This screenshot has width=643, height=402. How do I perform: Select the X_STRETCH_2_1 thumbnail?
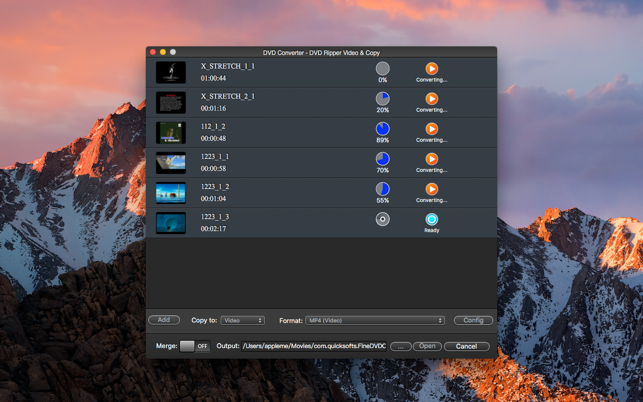[x=171, y=103]
